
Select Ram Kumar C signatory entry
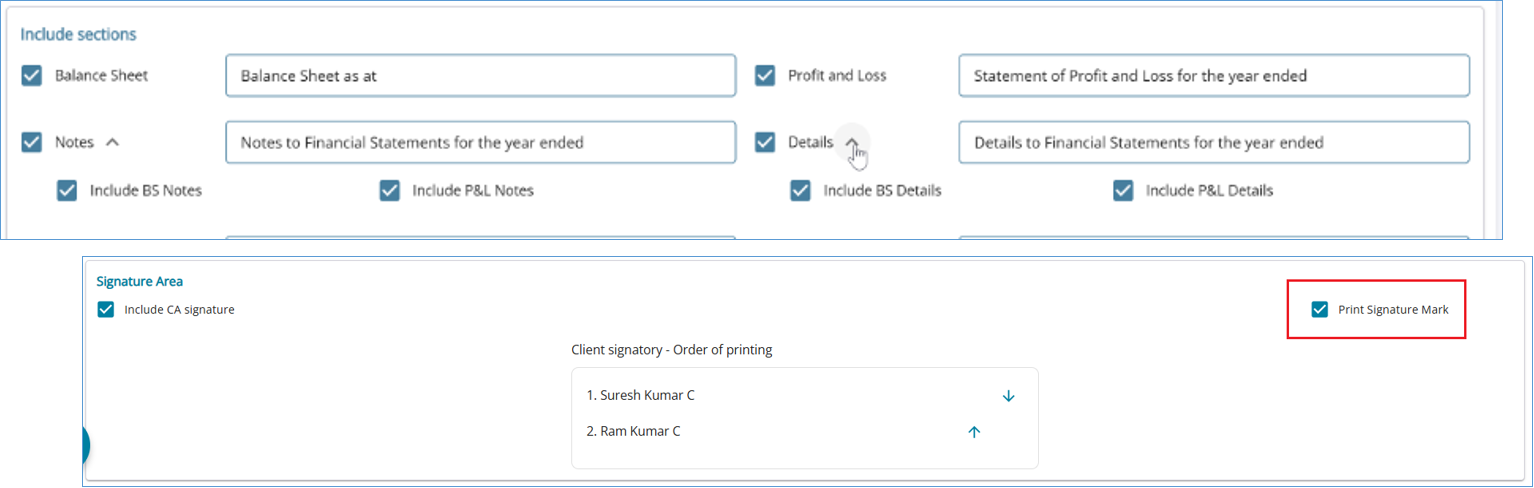pyautogui.click(x=633, y=432)
